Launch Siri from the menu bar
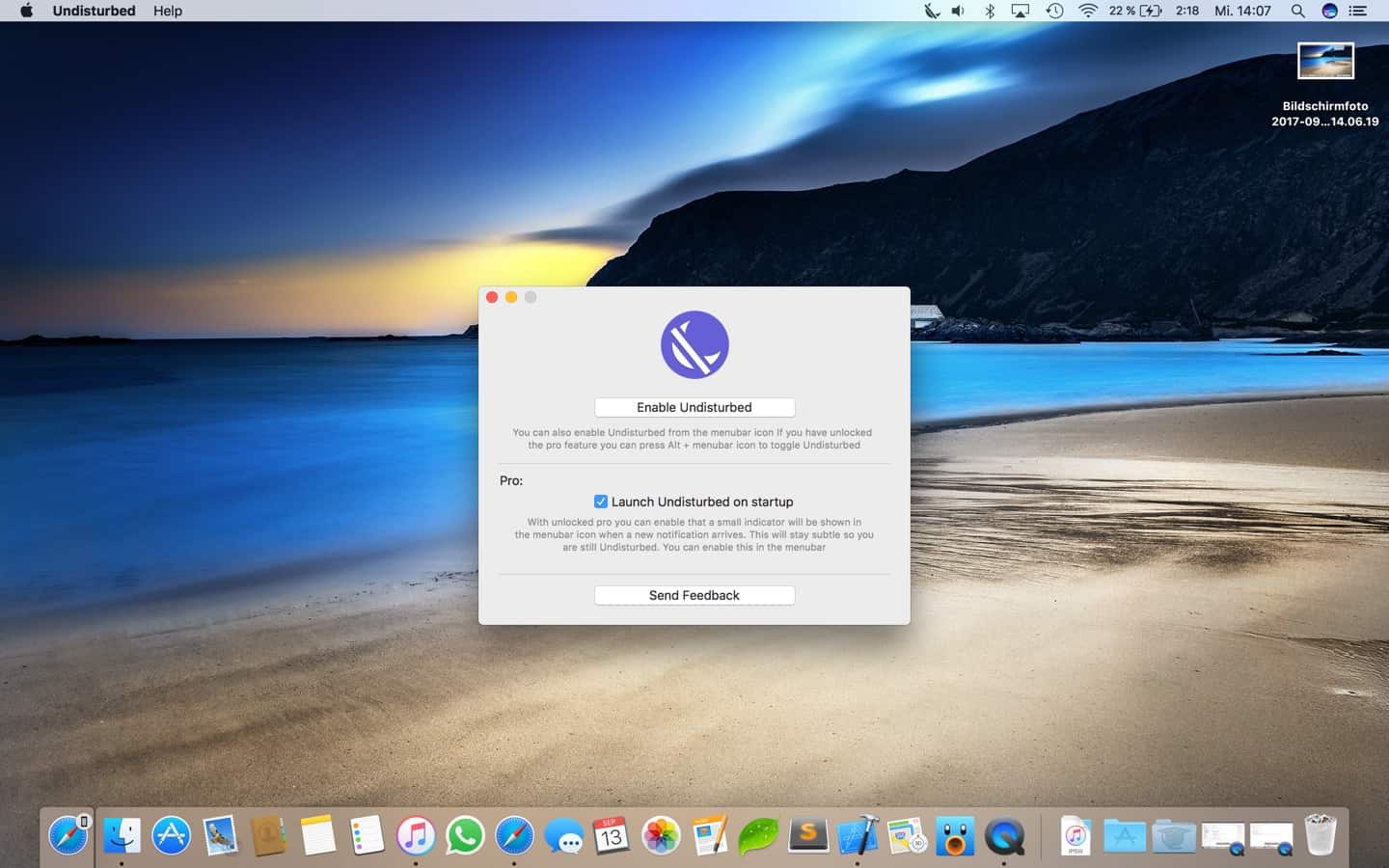 coord(1329,11)
